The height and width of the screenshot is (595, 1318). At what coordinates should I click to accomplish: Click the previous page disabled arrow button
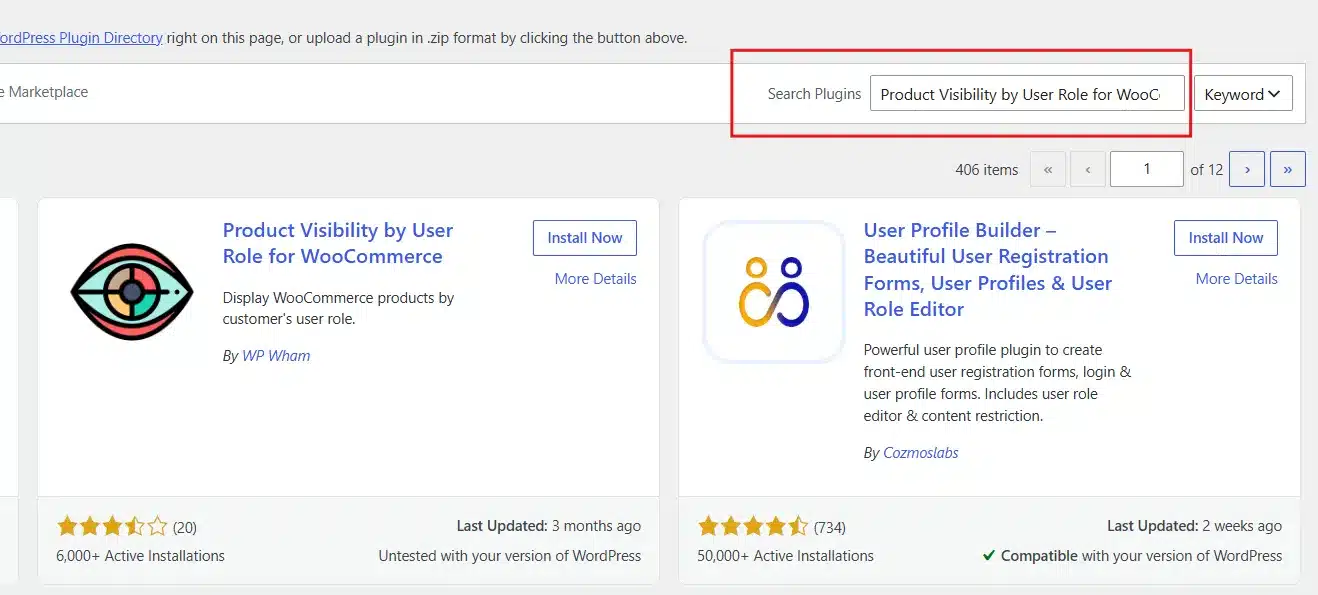[1087, 169]
